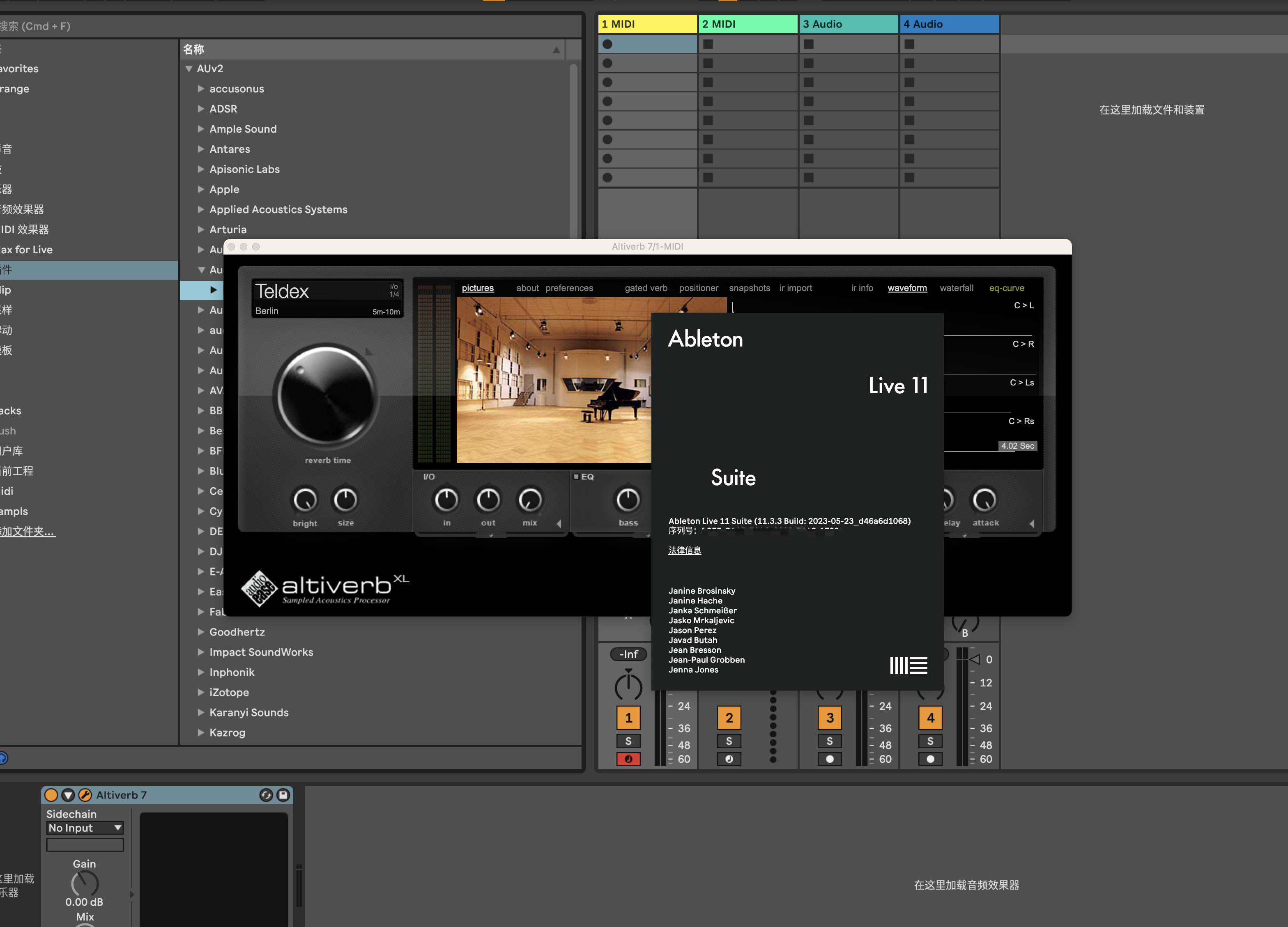Toggle track 3 activator button
The image size is (1288, 927).
[830, 718]
